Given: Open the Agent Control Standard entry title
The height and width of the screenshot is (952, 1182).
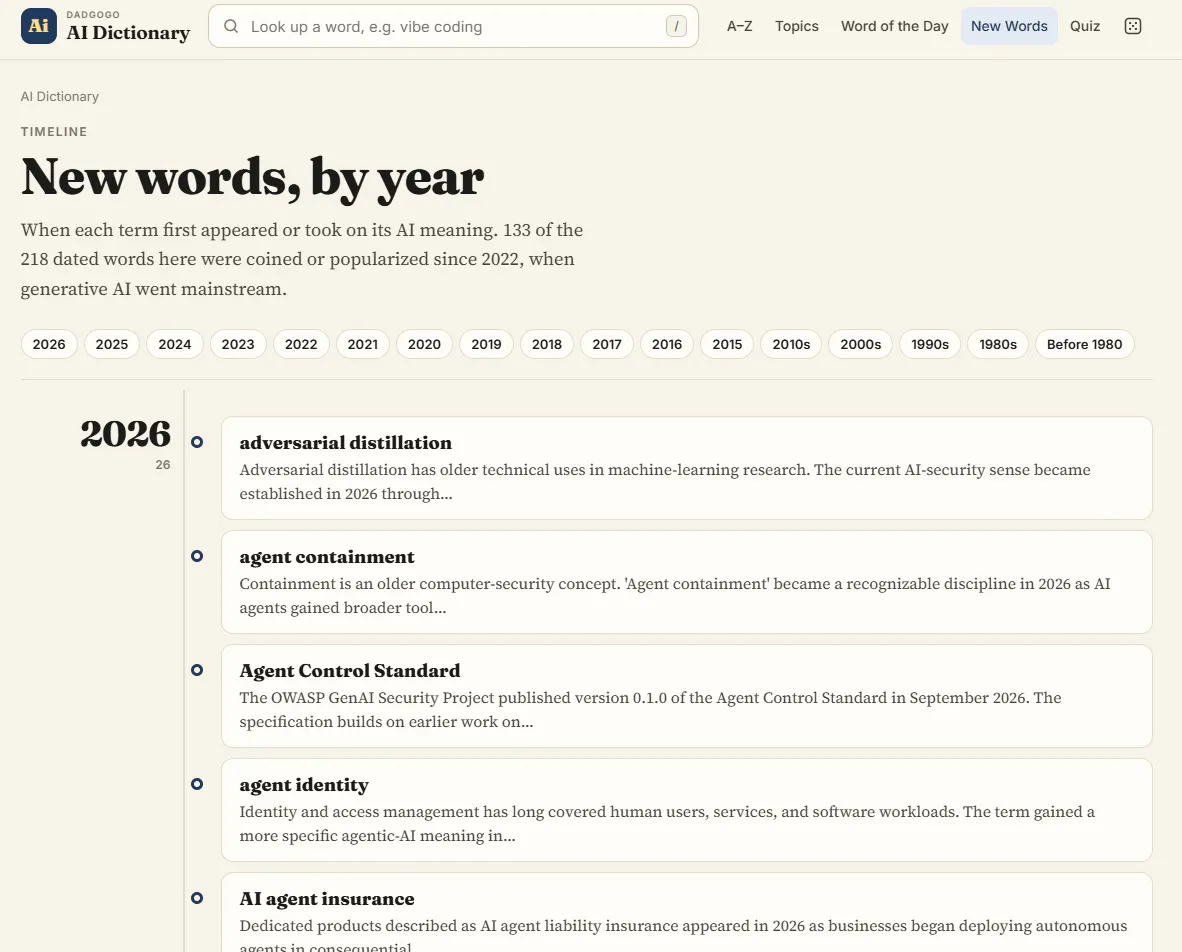Looking at the screenshot, I should (x=350, y=670).
